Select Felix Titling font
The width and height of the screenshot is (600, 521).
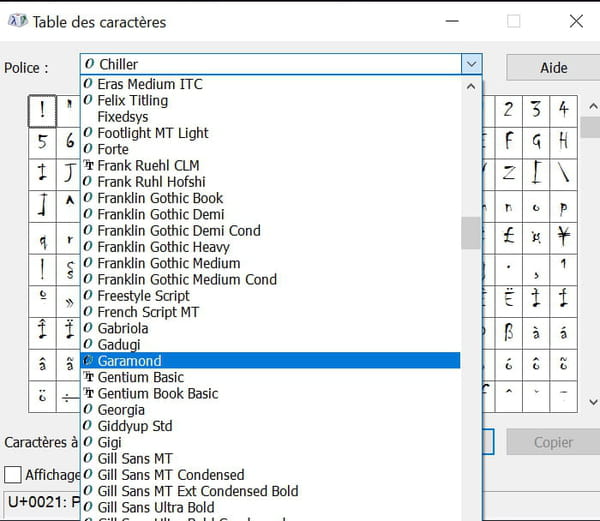270,101
